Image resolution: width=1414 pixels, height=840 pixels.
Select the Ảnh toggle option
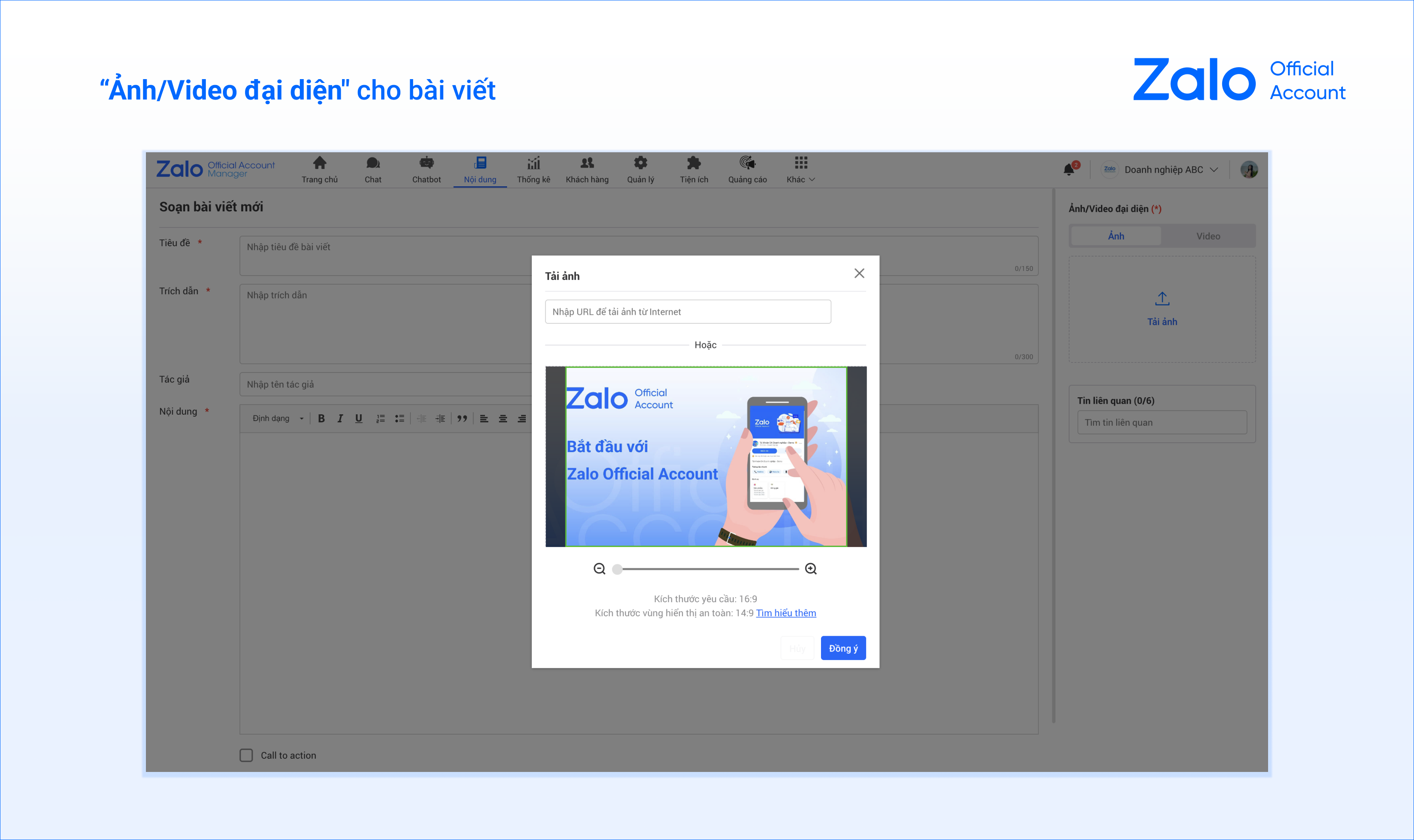click(1116, 236)
